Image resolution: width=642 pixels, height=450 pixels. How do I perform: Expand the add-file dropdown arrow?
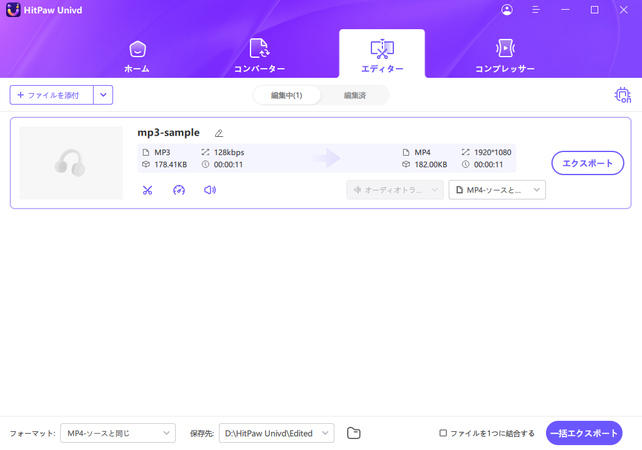click(103, 95)
